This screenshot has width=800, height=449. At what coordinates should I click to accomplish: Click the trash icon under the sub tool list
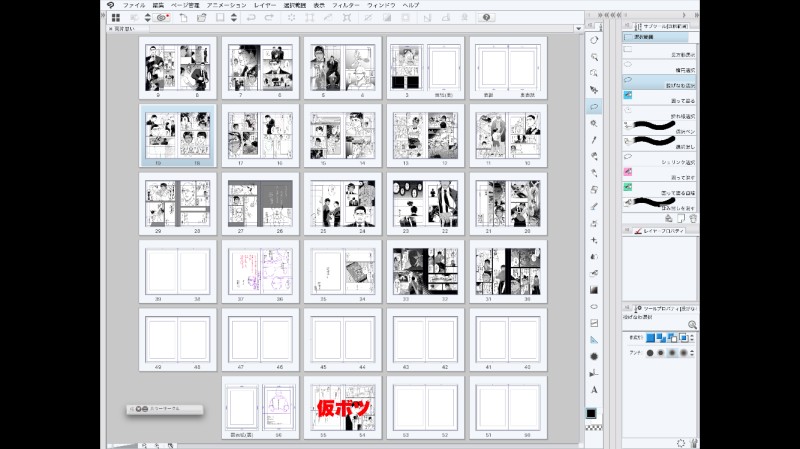click(x=693, y=218)
